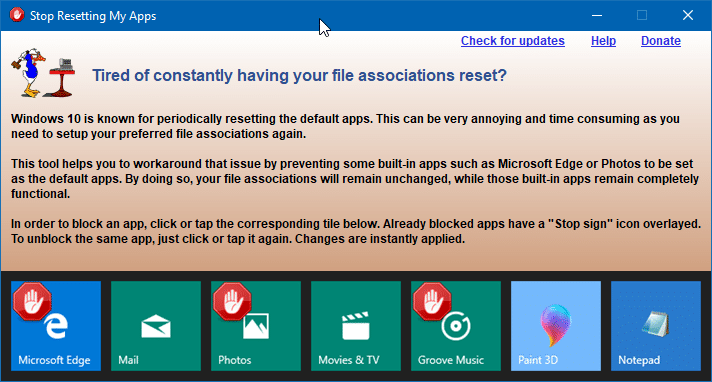Click the window title "Stop Resetting My Apps"
The height and width of the screenshot is (382, 712).
(93, 16)
